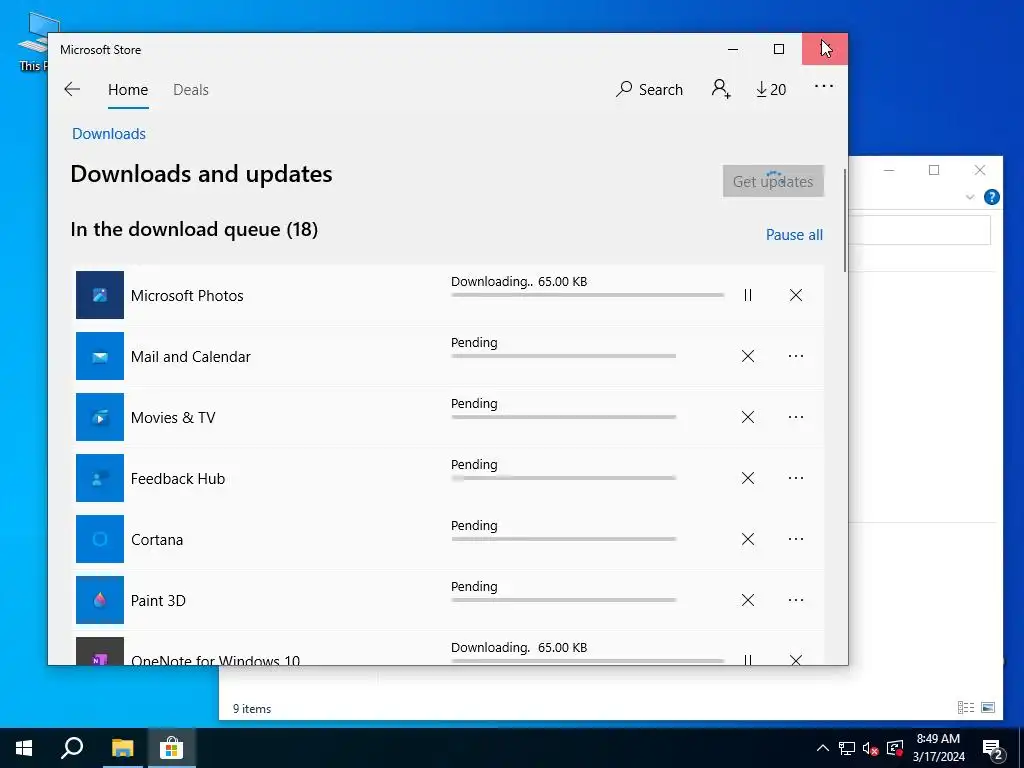Select the Mail and Calendar name text
This screenshot has width=1024, height=768.
191,357
